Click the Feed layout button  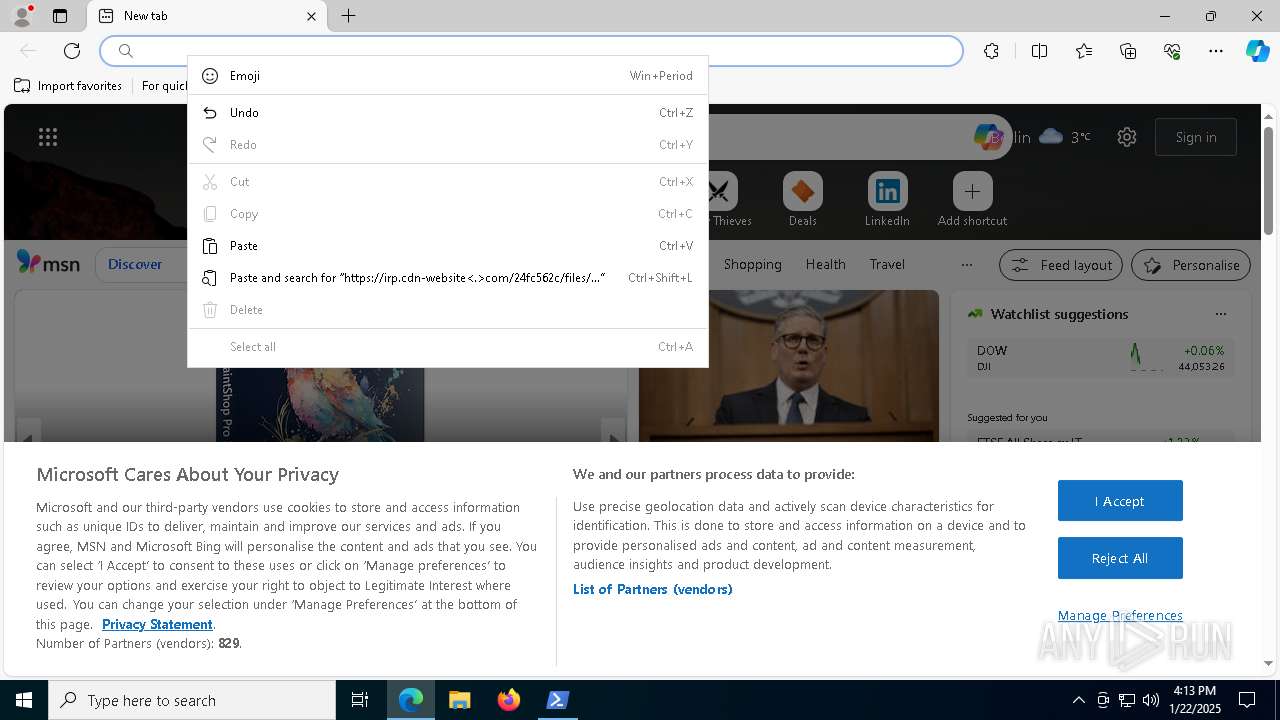[x=1061, y=265]
